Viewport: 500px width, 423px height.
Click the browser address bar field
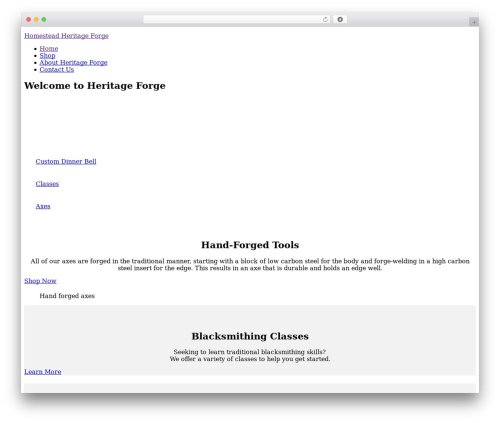[x=236, y=20]
